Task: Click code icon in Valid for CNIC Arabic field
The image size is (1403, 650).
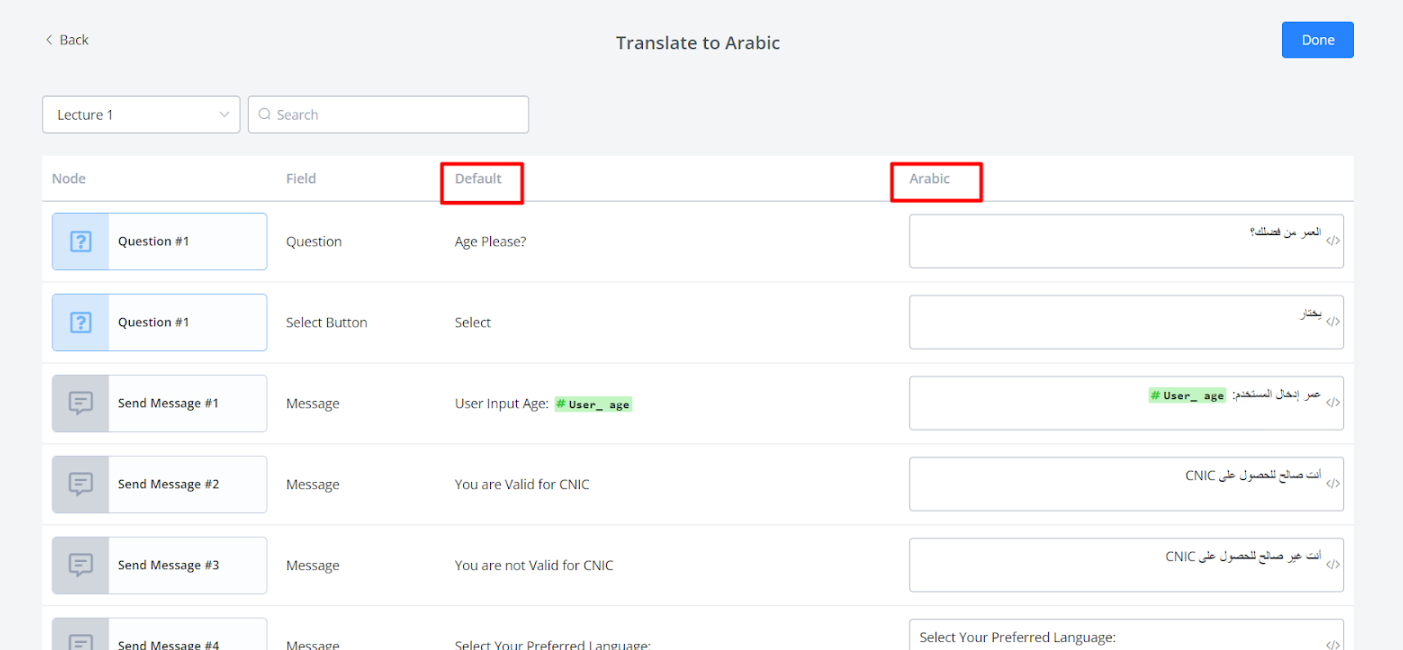Action: 1332,484
